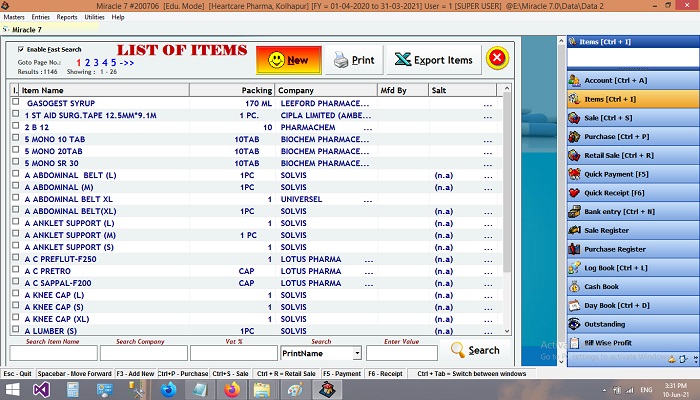
Task: Open the Purchase [Ctrl + P] shortcut icon
Action: [x=574, y=137]
